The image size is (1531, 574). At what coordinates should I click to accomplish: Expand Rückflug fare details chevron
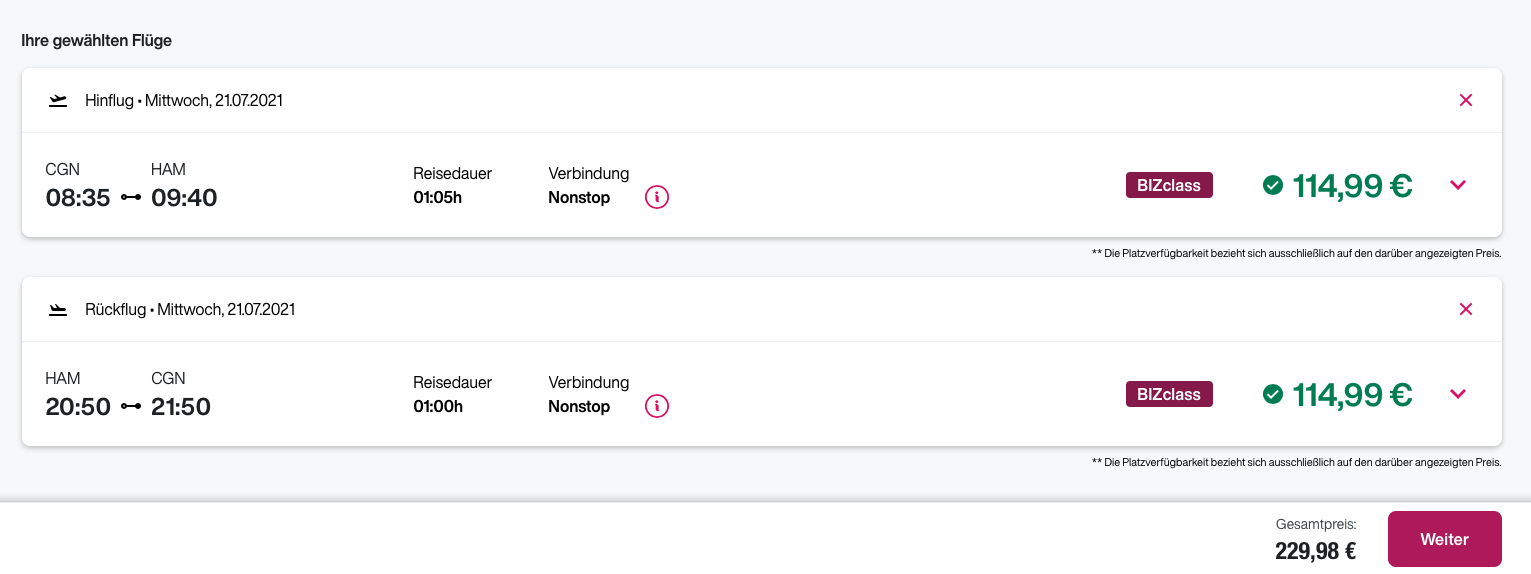pos(1458,394)
